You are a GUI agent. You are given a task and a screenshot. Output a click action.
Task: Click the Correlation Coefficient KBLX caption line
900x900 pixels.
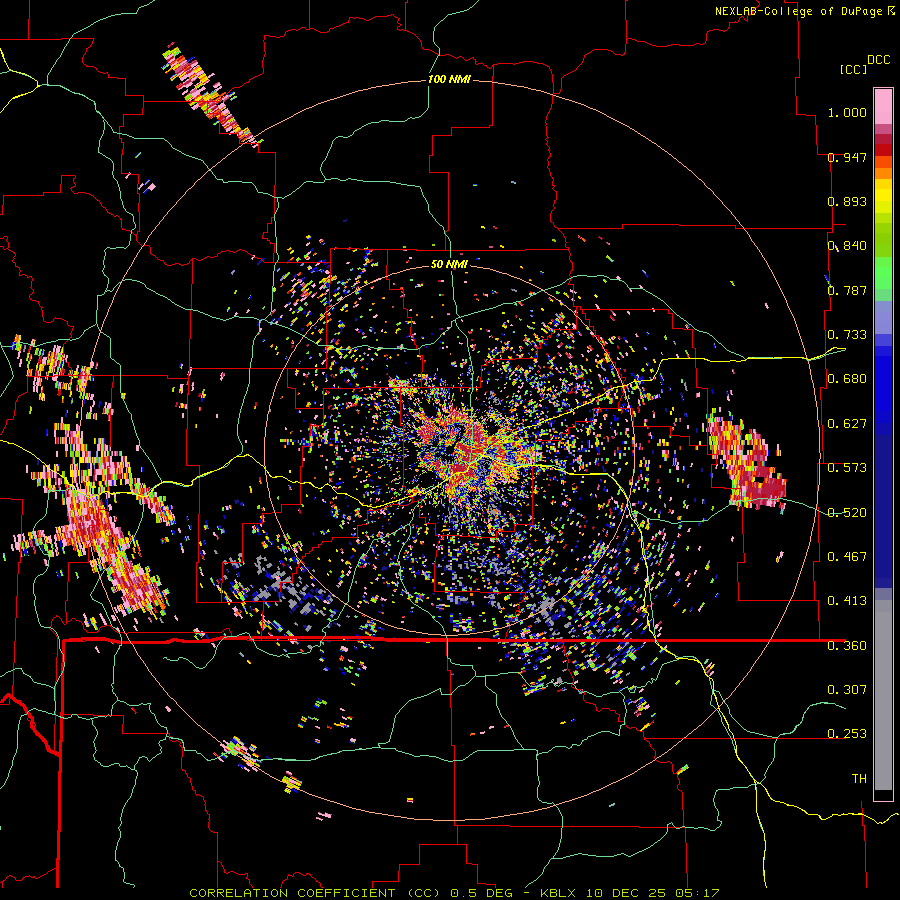pos(454,893)
